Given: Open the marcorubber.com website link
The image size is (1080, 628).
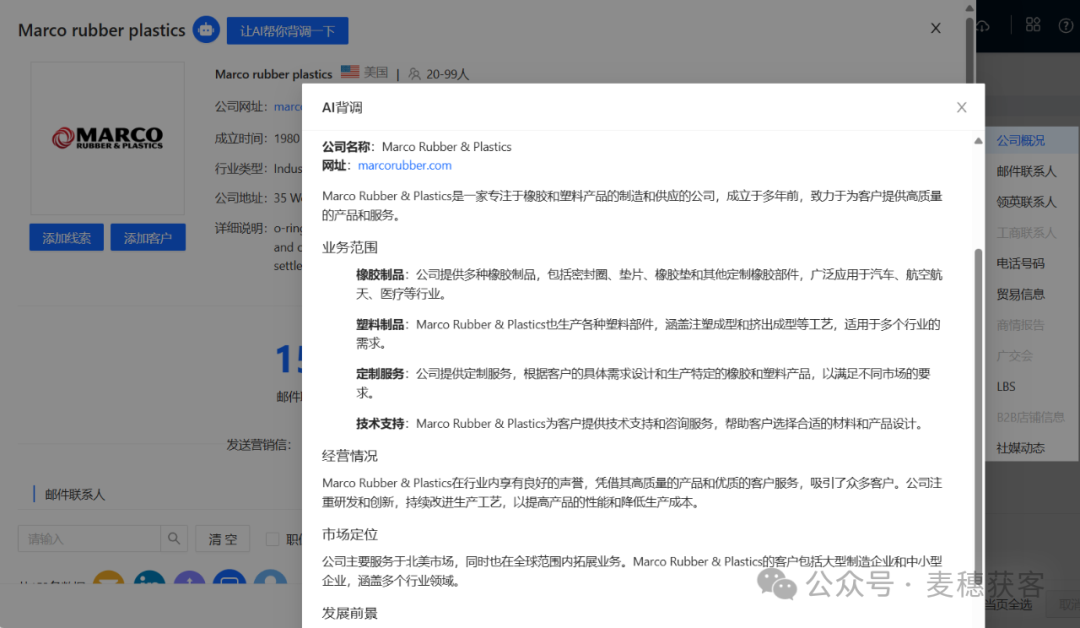Looking at the screenshot, I should tap(404, 165).
